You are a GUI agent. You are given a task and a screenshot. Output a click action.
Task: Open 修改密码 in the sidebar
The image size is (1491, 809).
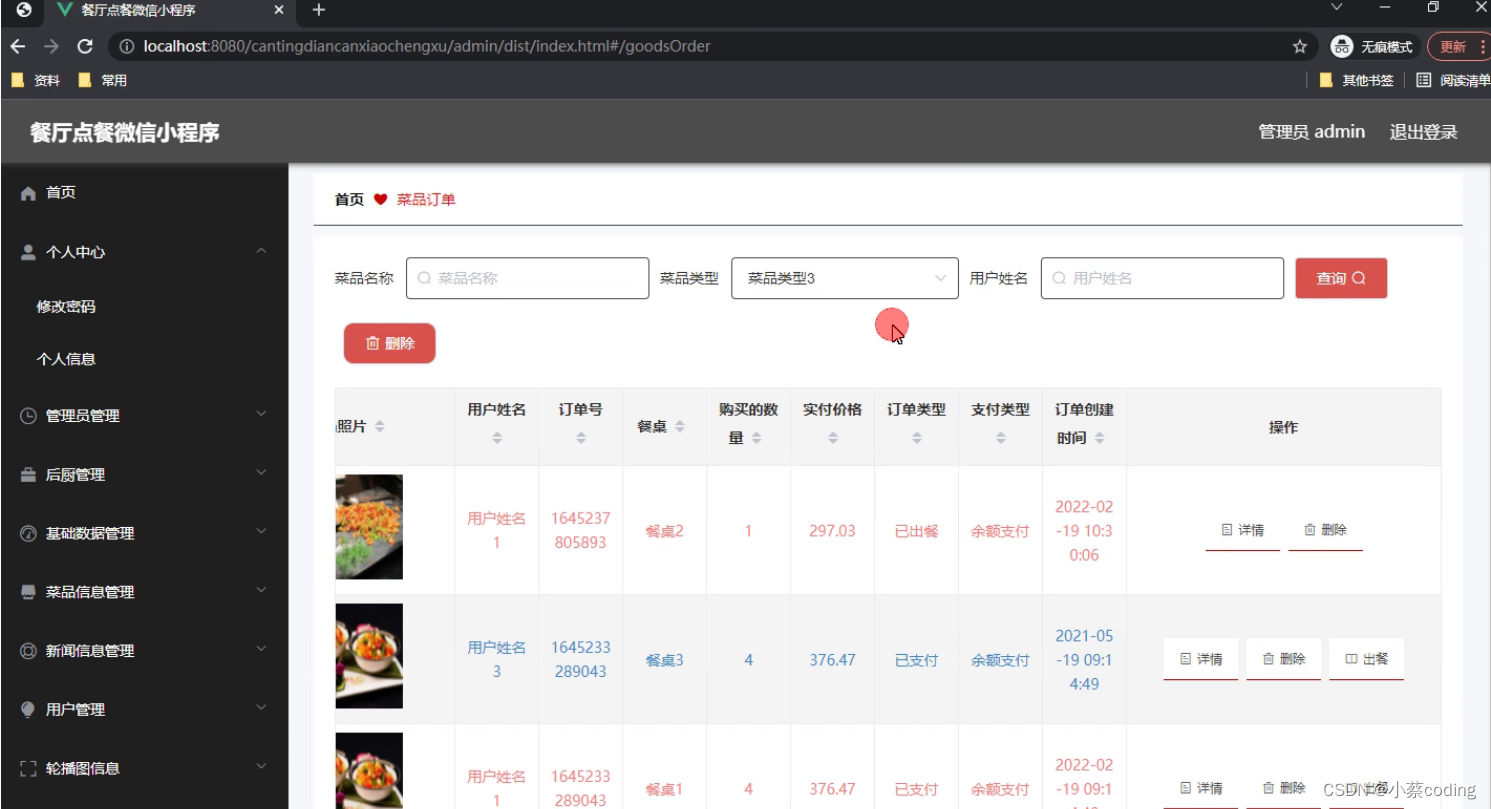pos(66,306)
